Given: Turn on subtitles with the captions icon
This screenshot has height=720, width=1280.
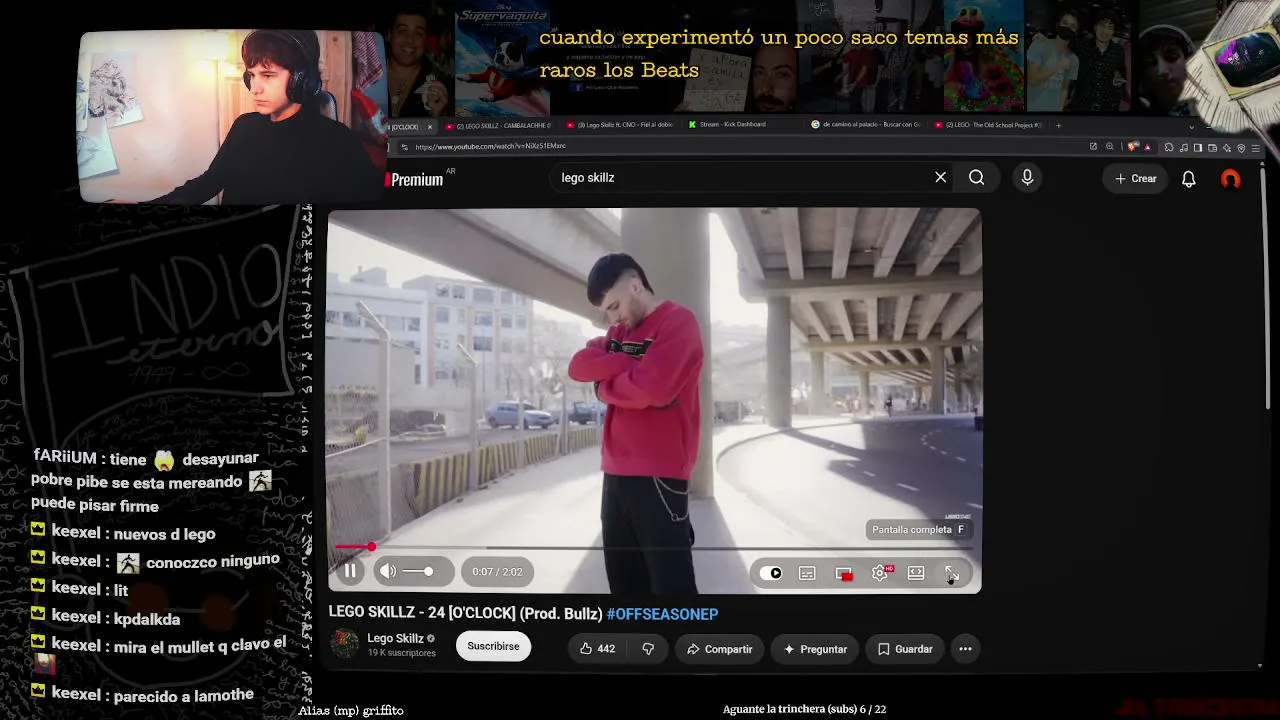Looking at the screenshot, I should tap(807, 573).
